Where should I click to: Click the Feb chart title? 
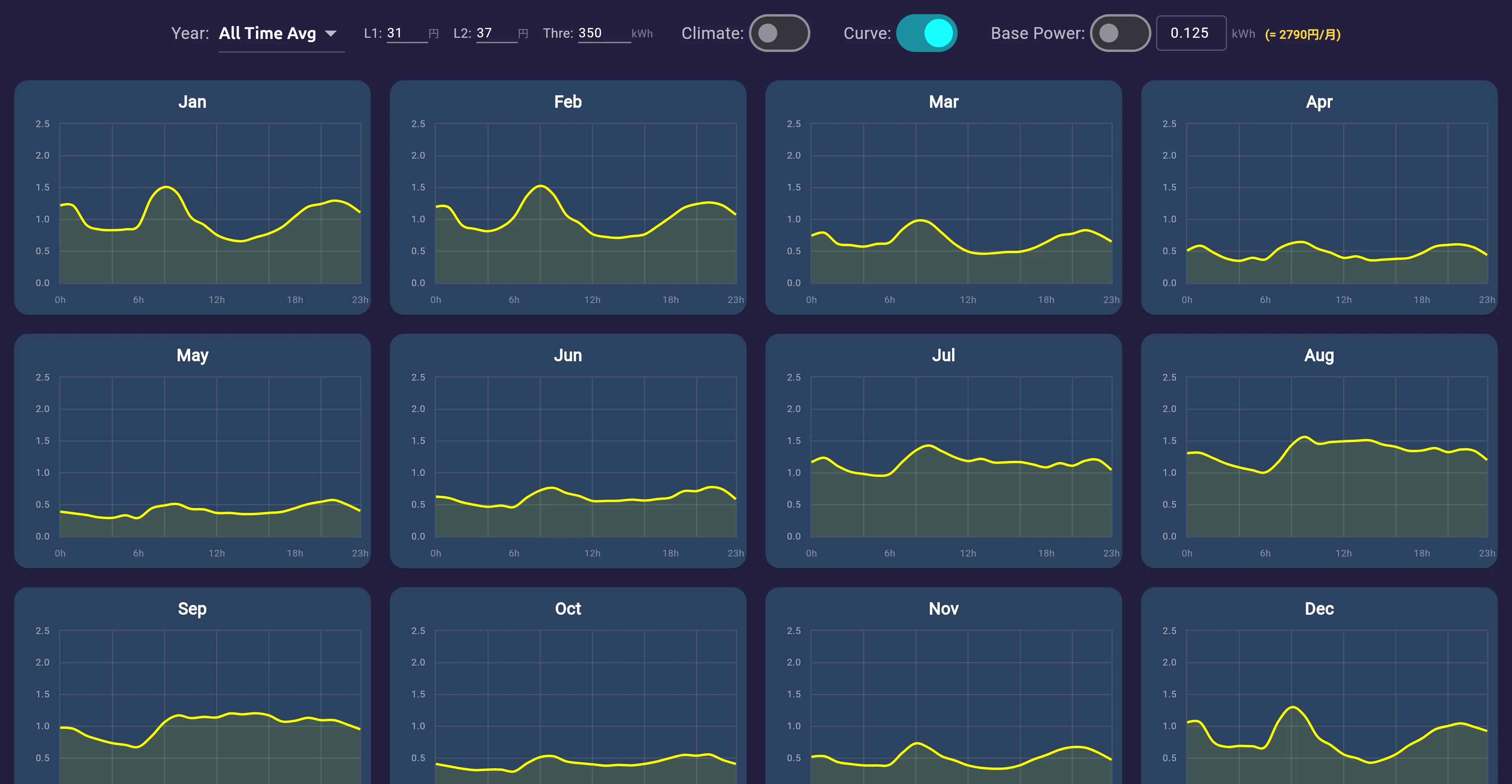pos(568,102)
